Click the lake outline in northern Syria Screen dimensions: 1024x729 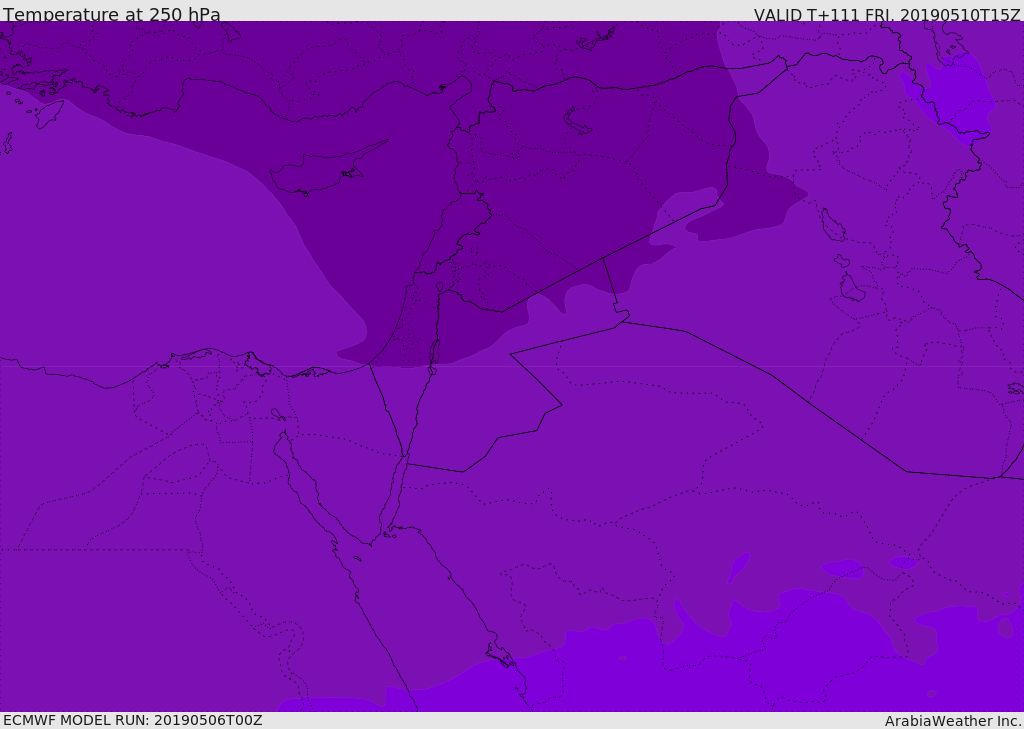point(577,121)
